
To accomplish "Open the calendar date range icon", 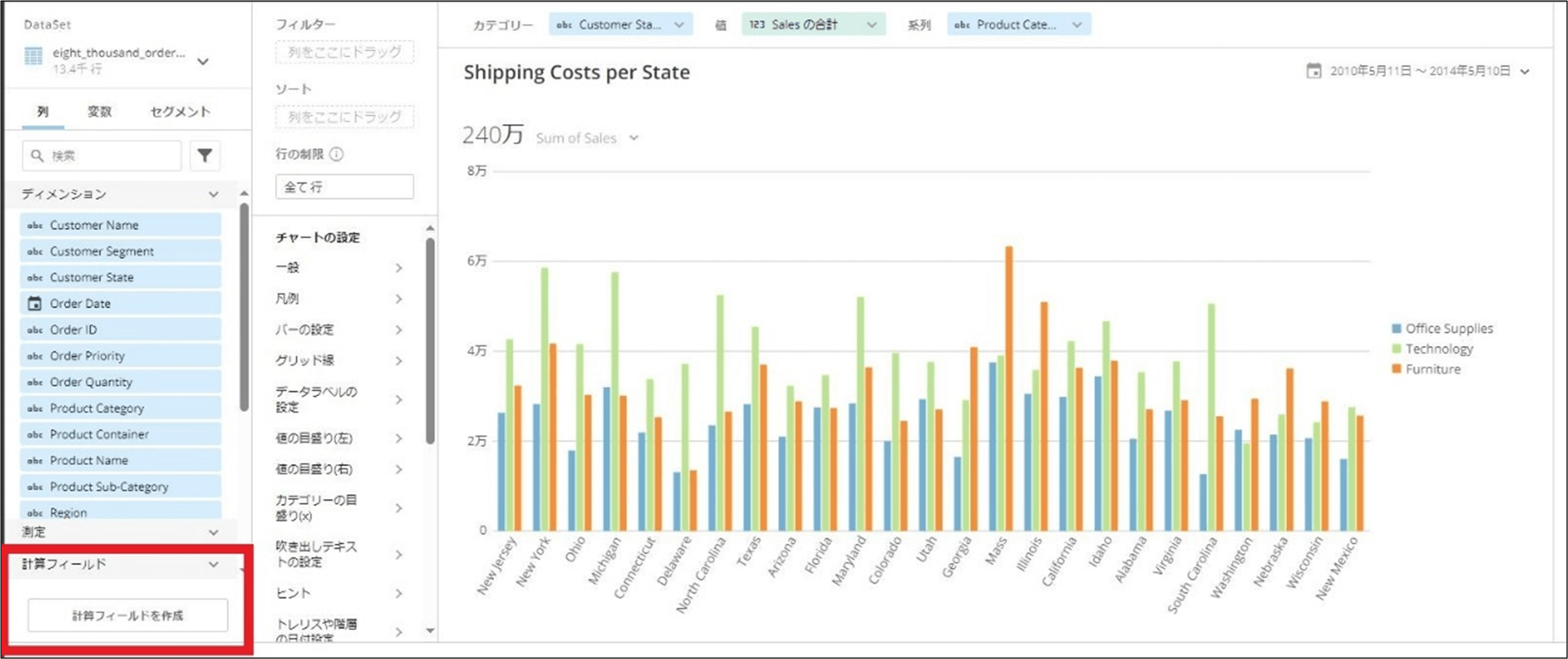I will (x=1314, y=70).
